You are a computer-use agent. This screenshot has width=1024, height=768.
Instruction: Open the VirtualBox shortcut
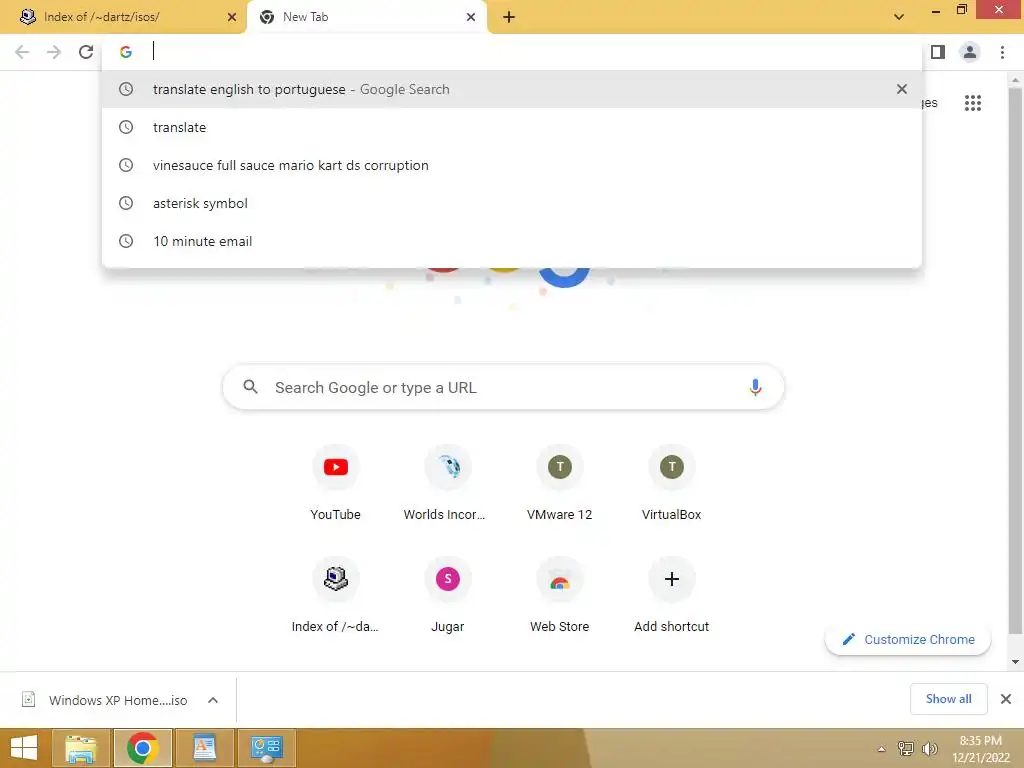pos(671,483)
